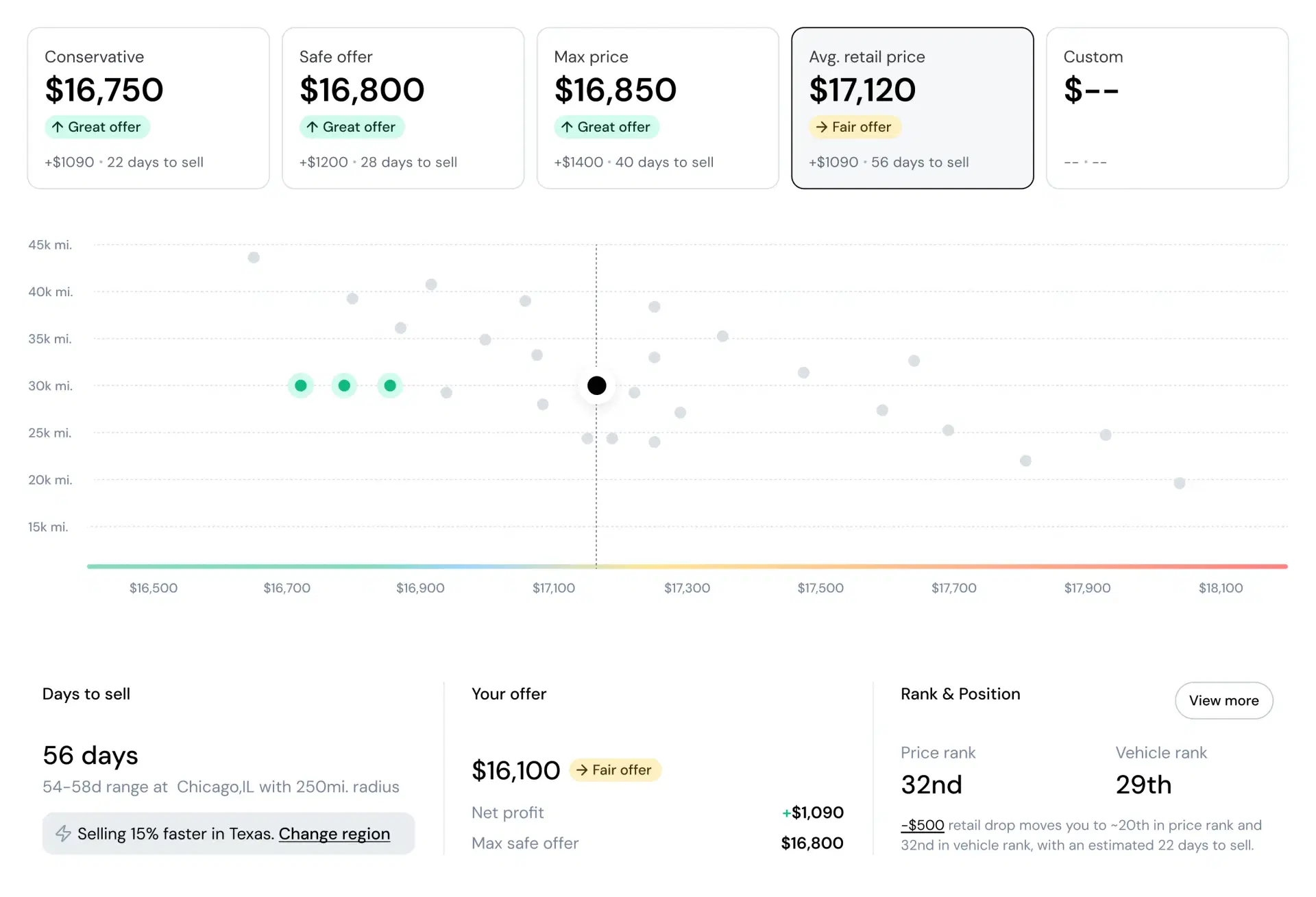Select the Conservative pricing card
The height and width of the screenshot is (897, 1316).
coord(148,108)
